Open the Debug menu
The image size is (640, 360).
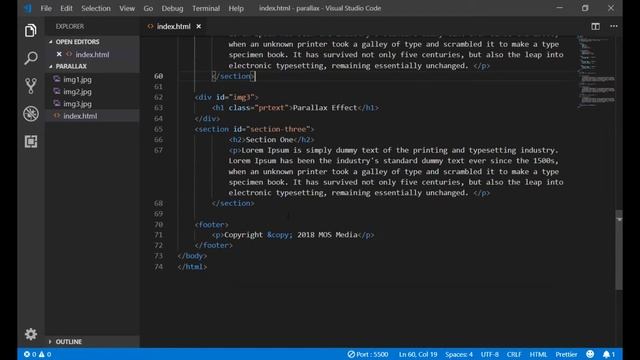tap(172, 8)
